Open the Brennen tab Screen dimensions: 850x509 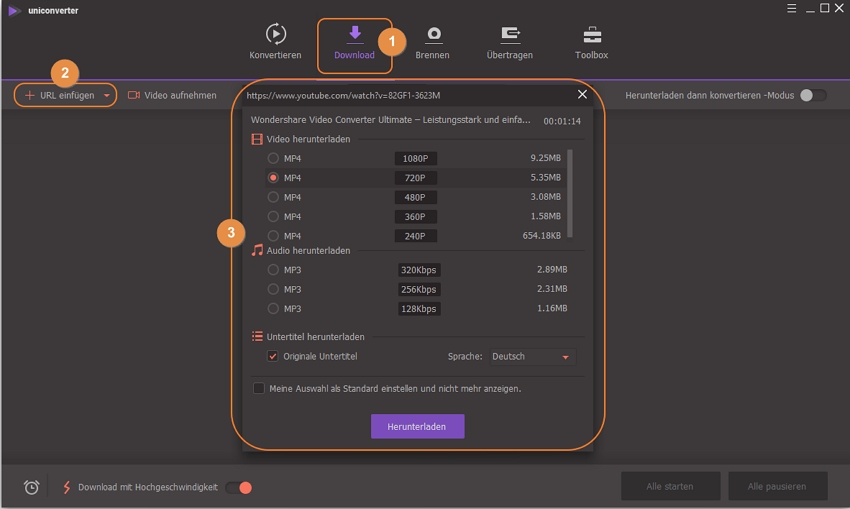tap(432, 43)
